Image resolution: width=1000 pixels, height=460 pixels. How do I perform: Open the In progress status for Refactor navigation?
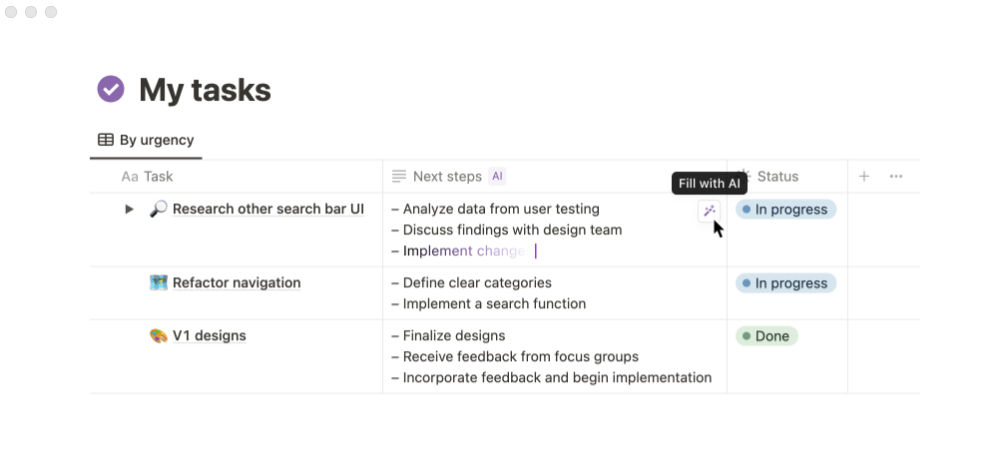pos(786,283)
